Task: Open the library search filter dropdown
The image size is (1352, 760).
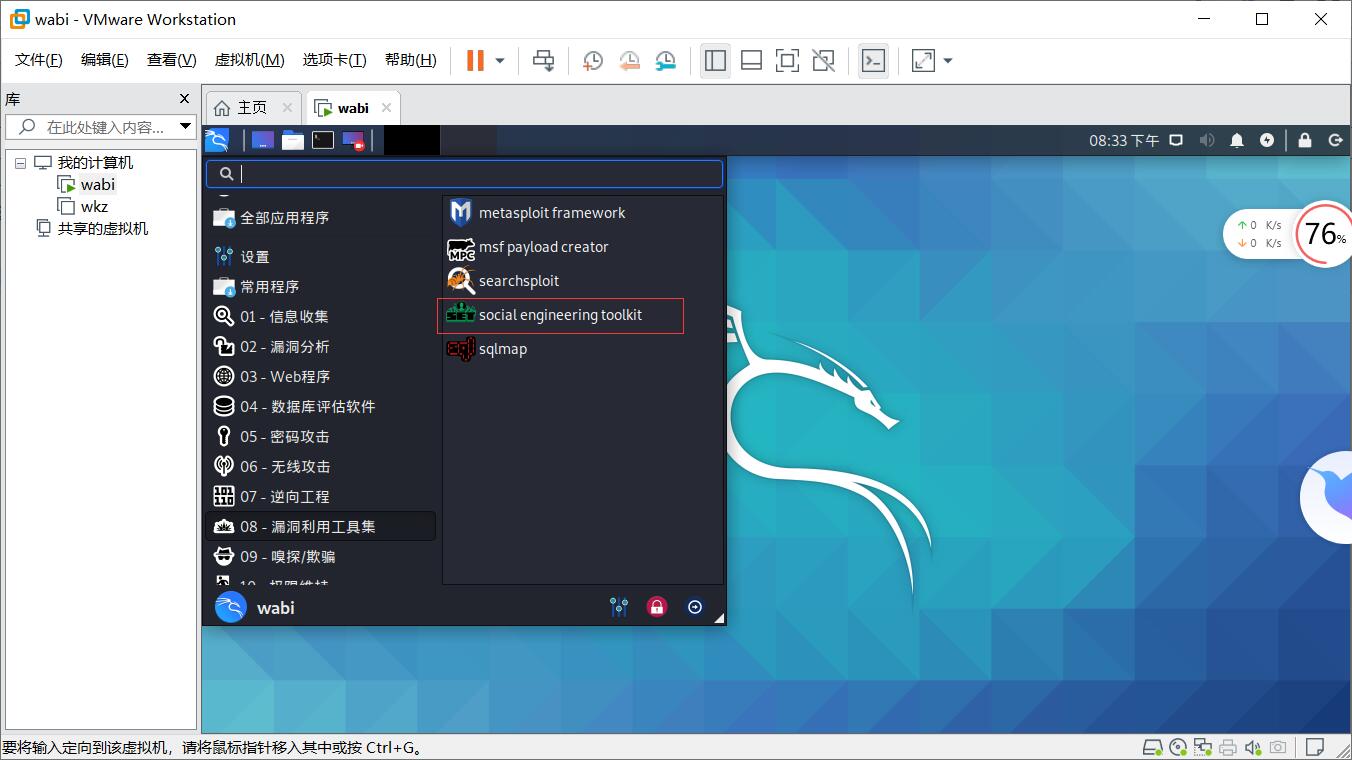Action: pyautogui.click(x=185, y=127)
